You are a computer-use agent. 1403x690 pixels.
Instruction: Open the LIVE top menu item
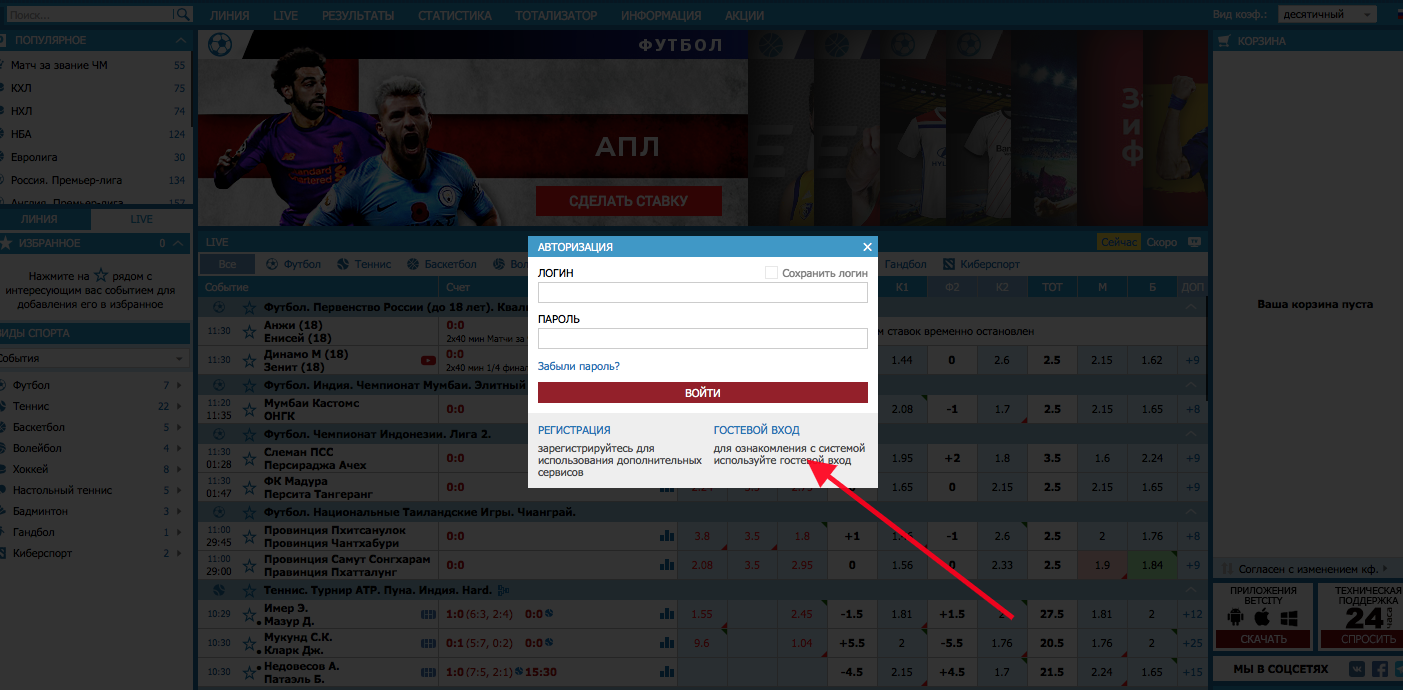click(286, 15)
